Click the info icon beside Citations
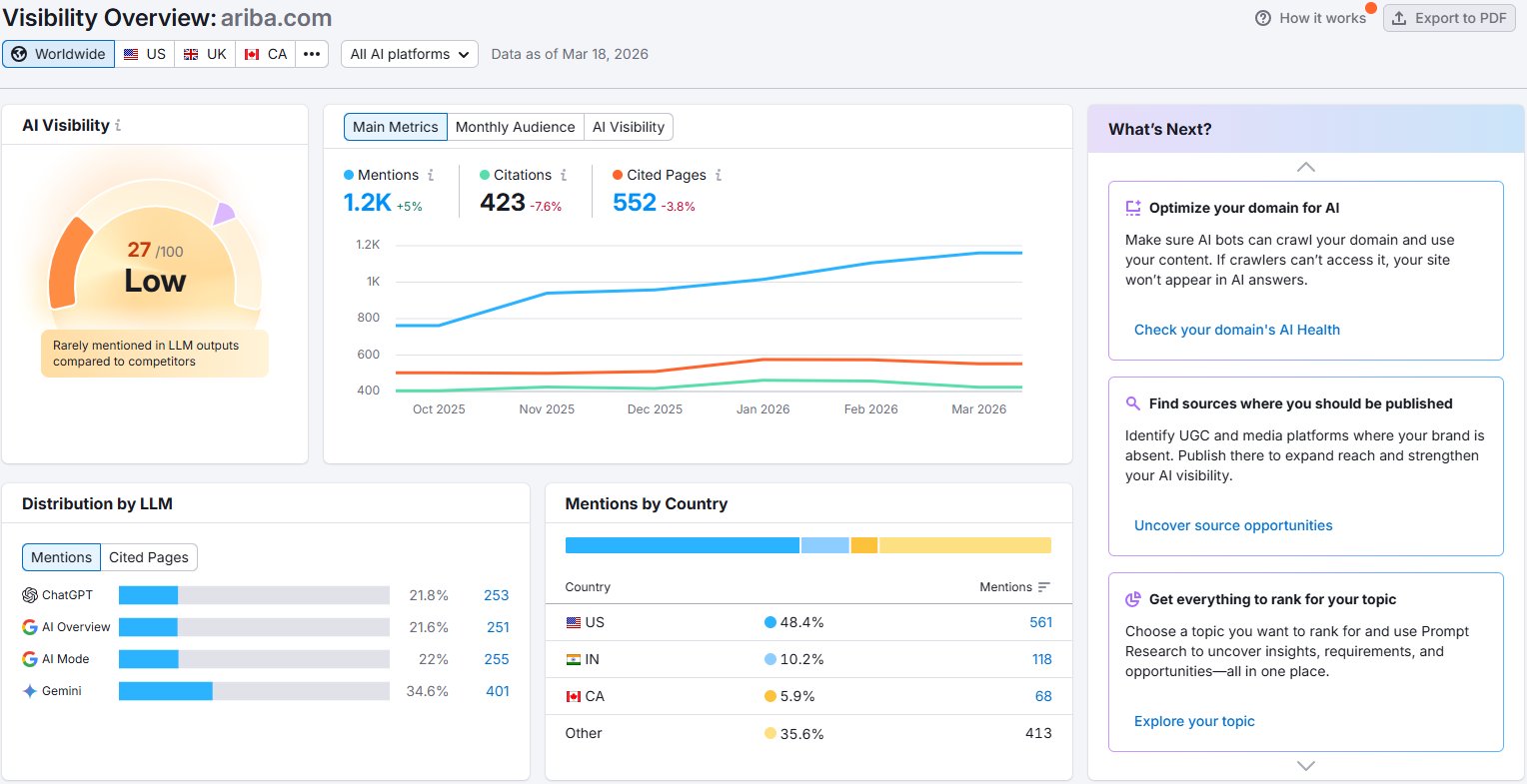1527x784 pixels. (x=564, y=175)
